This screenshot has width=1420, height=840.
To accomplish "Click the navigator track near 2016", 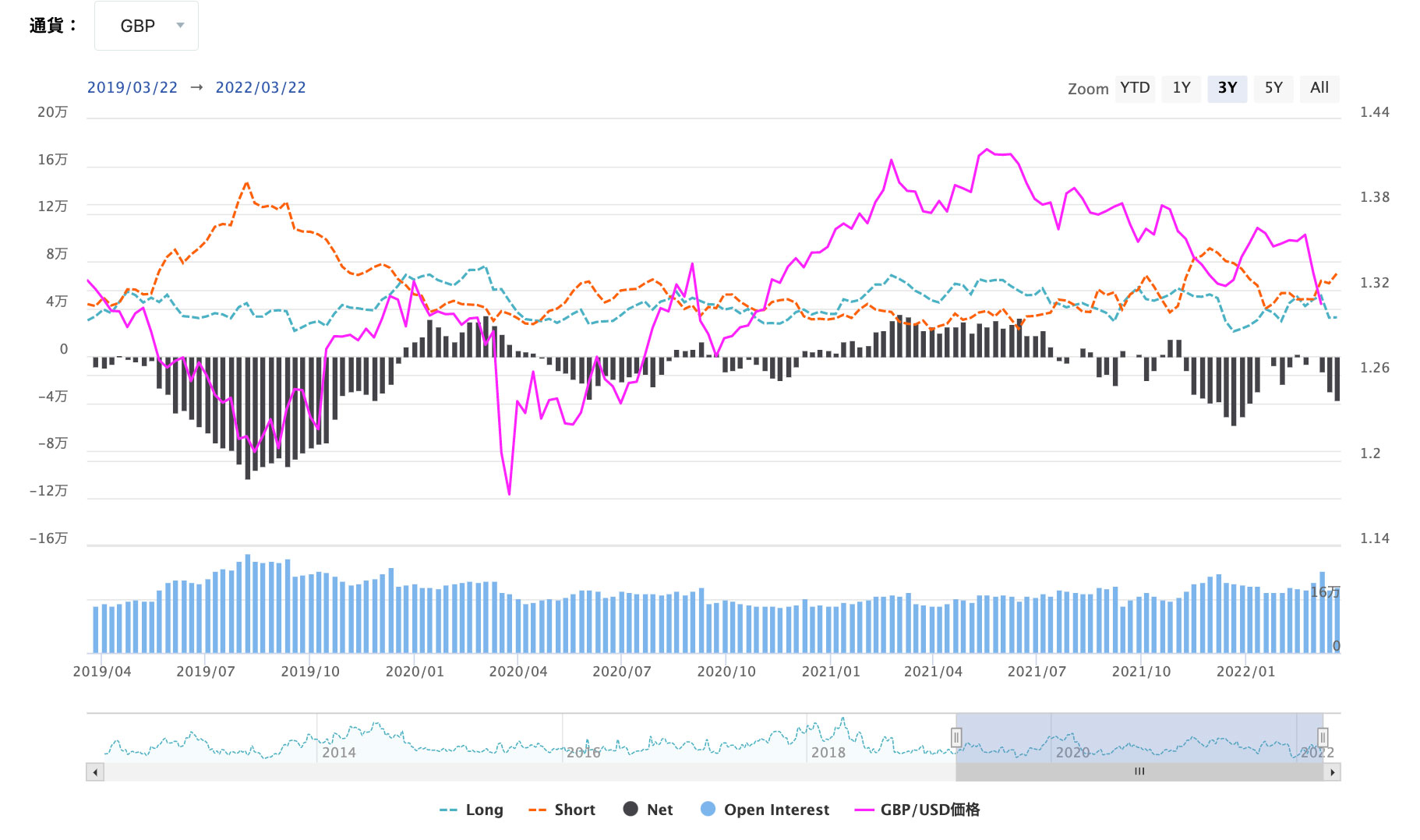I will pyautogui.click(x=583, y=753).
